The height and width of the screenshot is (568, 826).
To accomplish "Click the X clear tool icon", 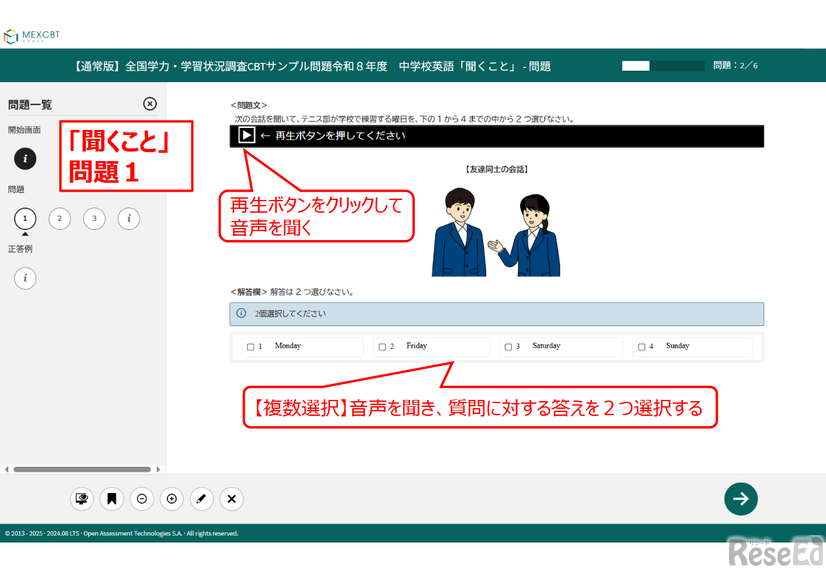I will point(232,499).
